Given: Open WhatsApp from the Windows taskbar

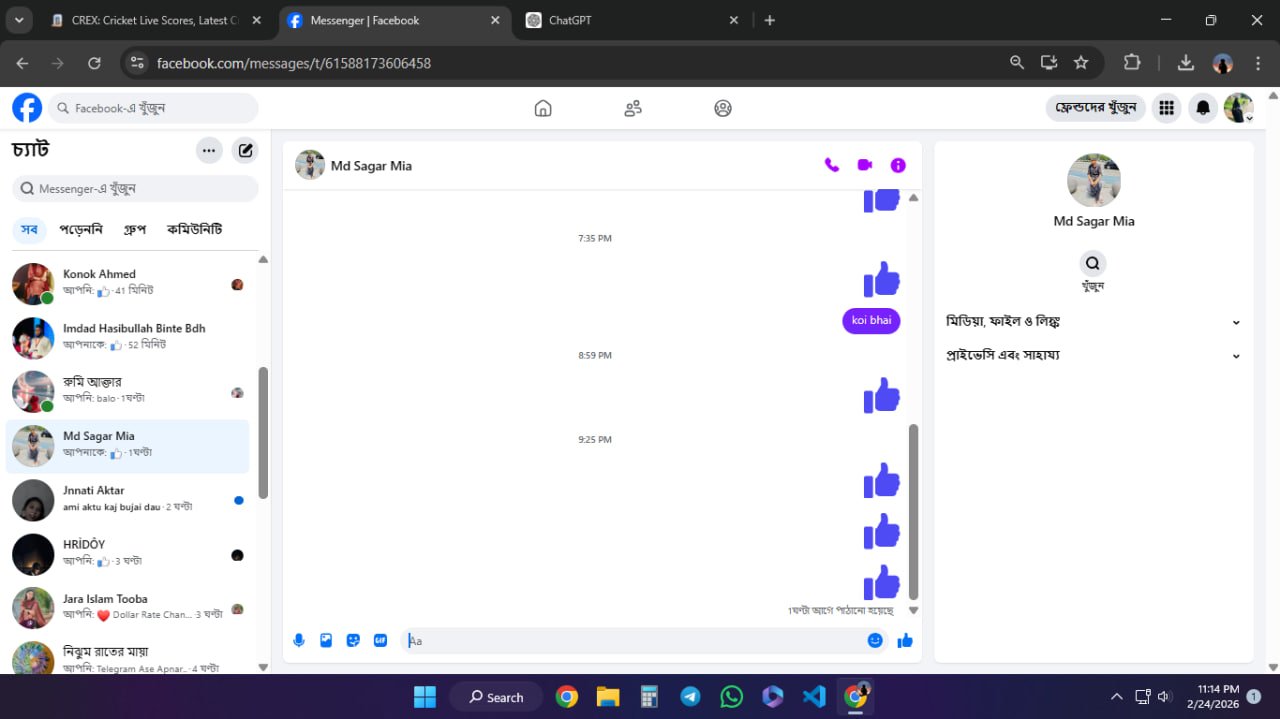Looking at the screenshot, I should coord(732,697).
